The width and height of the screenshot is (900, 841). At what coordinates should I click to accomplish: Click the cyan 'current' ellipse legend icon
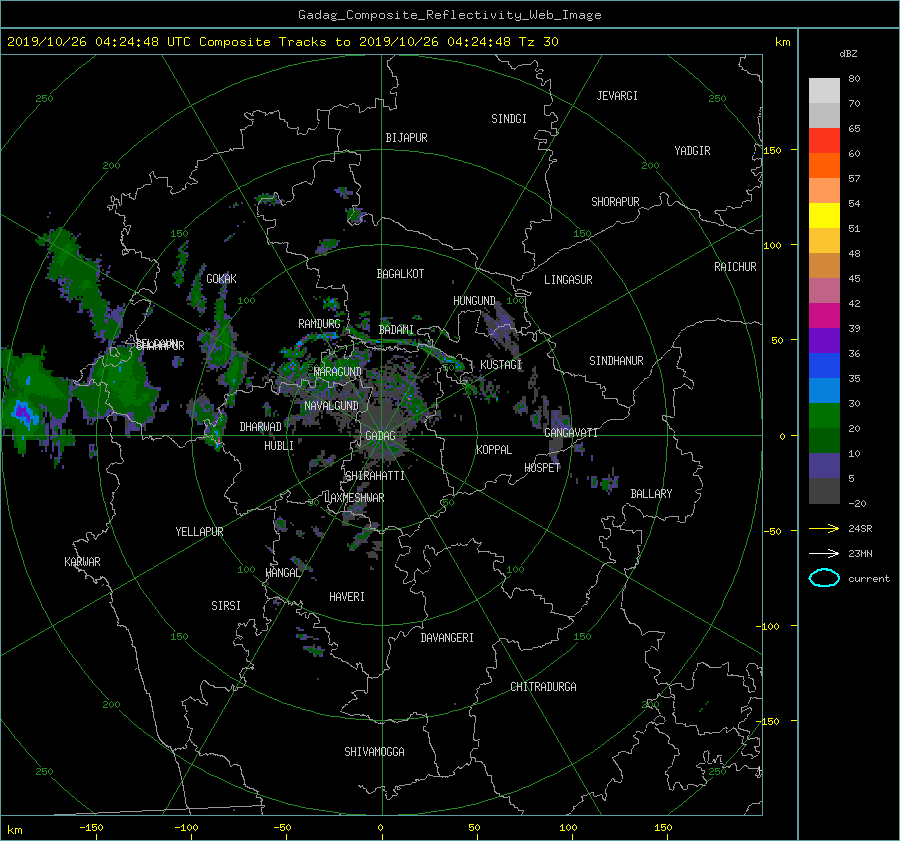click(x=824, y=578)
